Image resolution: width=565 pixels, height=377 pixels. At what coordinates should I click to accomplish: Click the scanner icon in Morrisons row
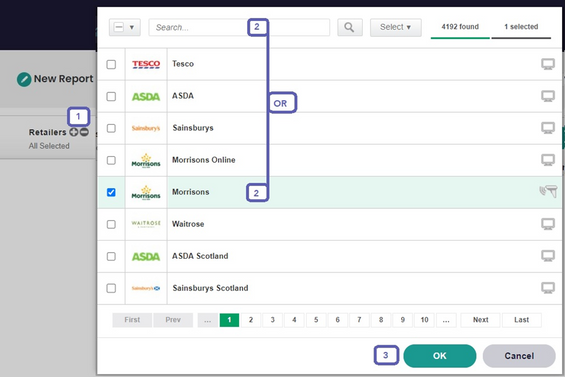click(548, 191)
